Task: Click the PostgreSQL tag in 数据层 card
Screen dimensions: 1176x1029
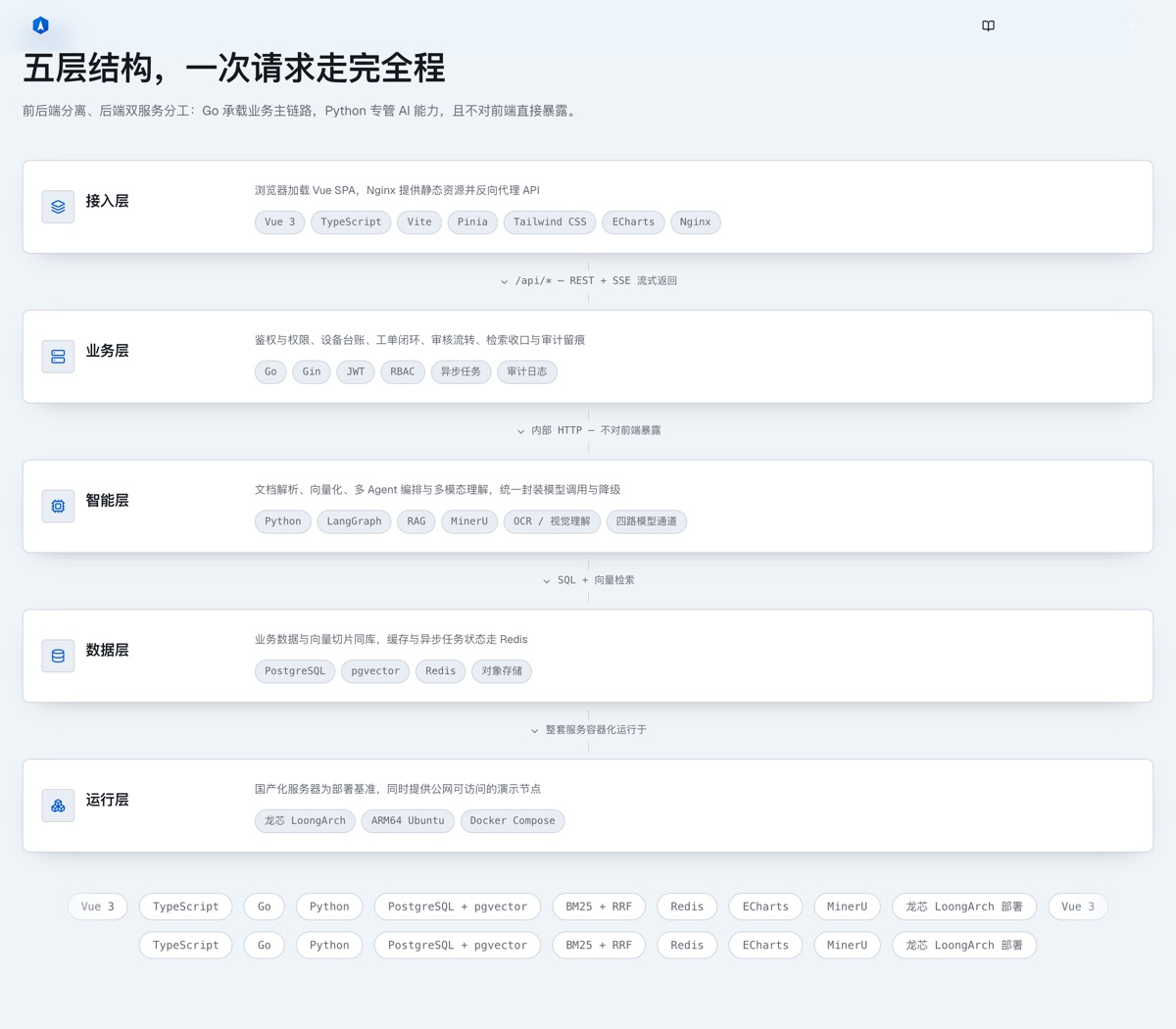Action: click(x=295, y=671)
